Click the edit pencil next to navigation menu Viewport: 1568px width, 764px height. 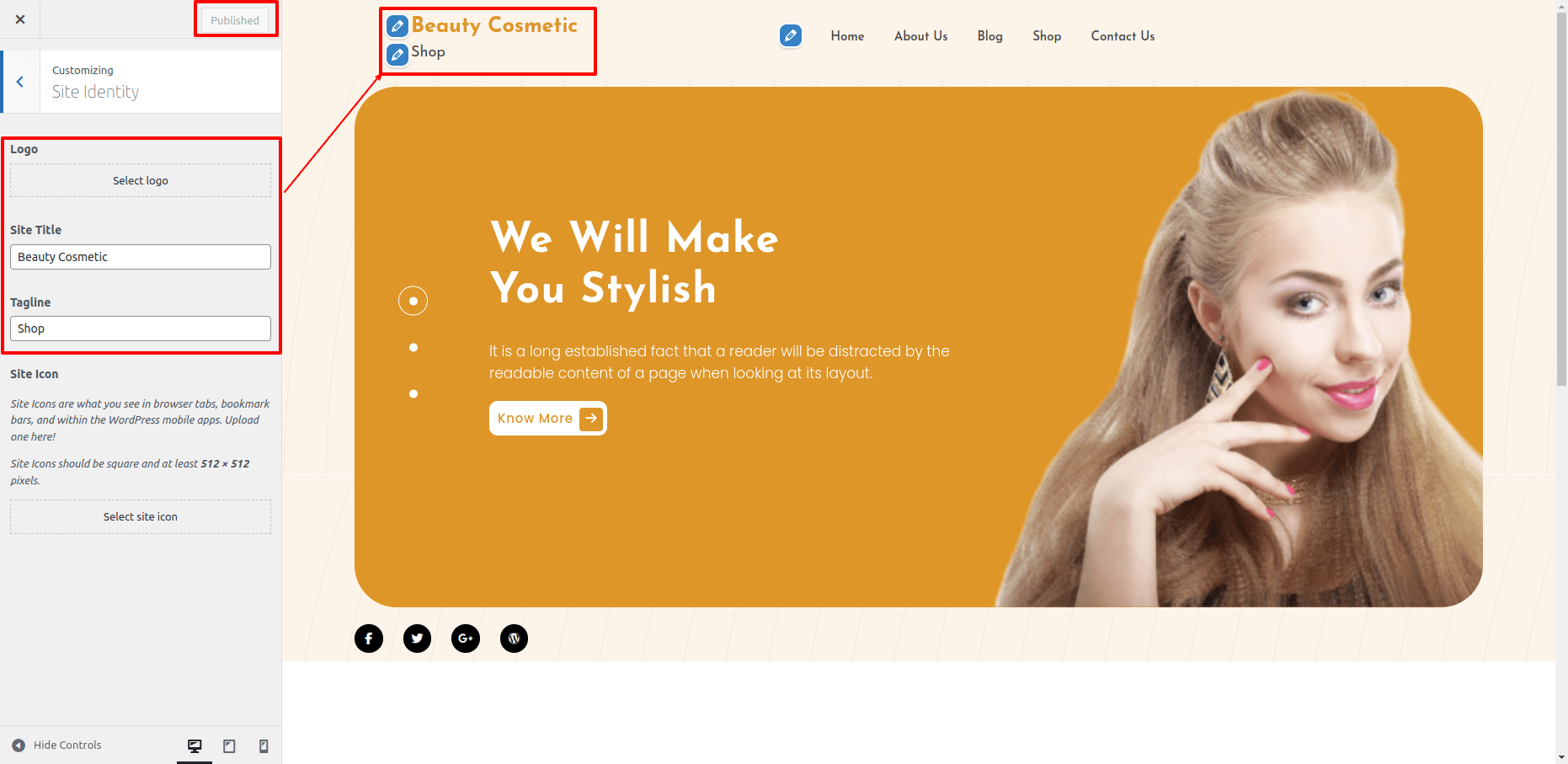pos(790,35)
